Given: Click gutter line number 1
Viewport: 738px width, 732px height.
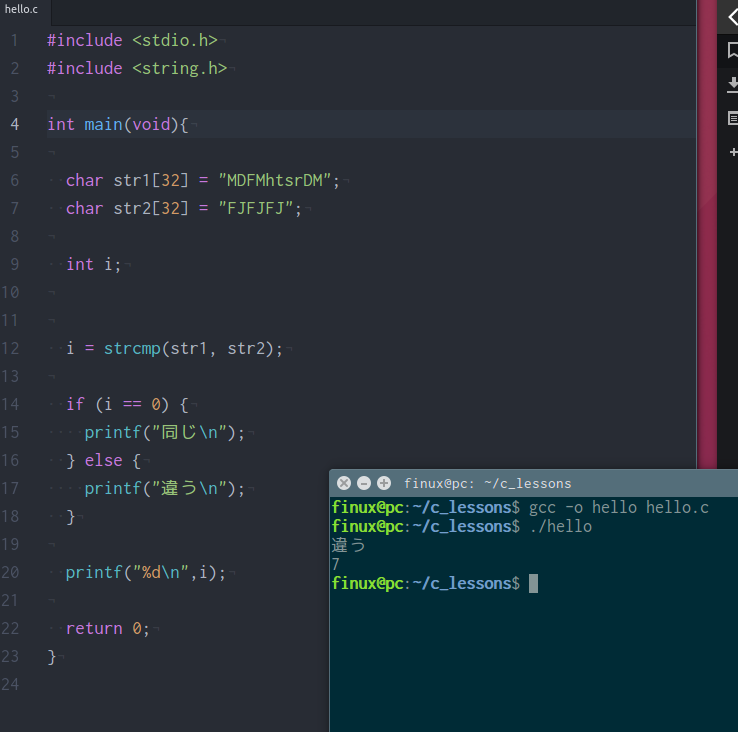Looking at the screenshot, I should pyautogui.click(x=15, y=40).
